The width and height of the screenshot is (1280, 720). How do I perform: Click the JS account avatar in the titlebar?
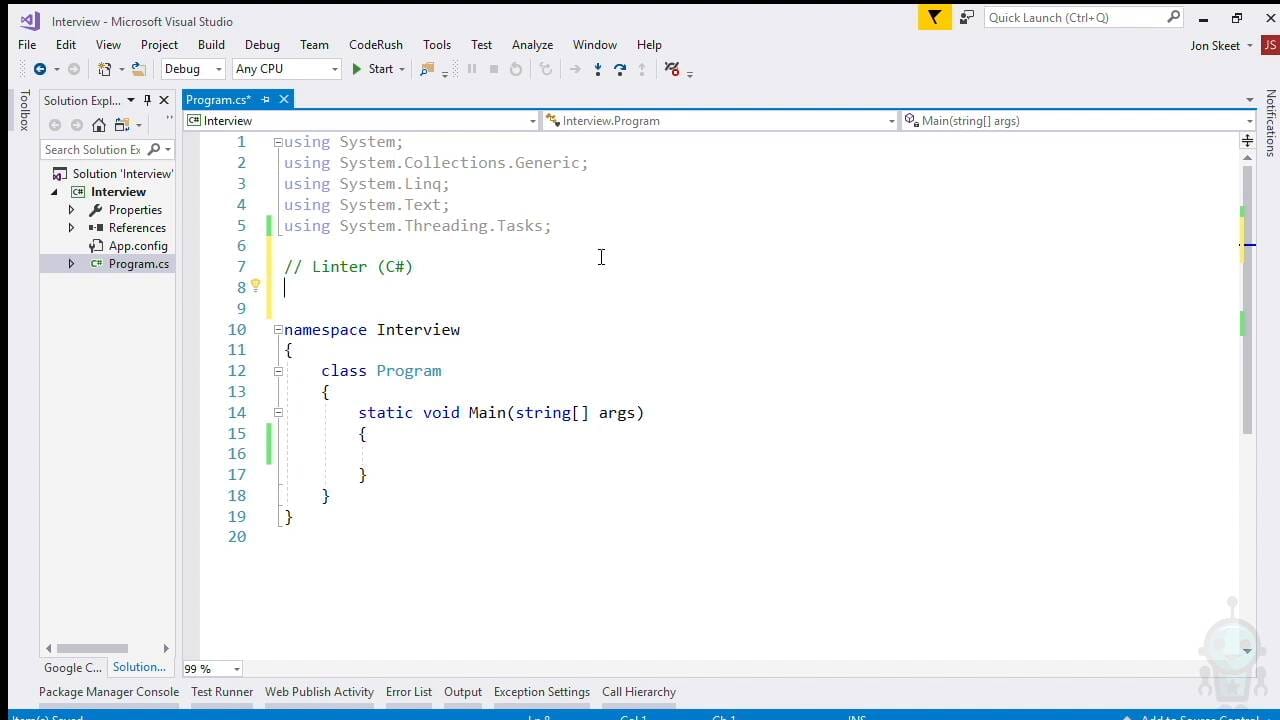1270,45
